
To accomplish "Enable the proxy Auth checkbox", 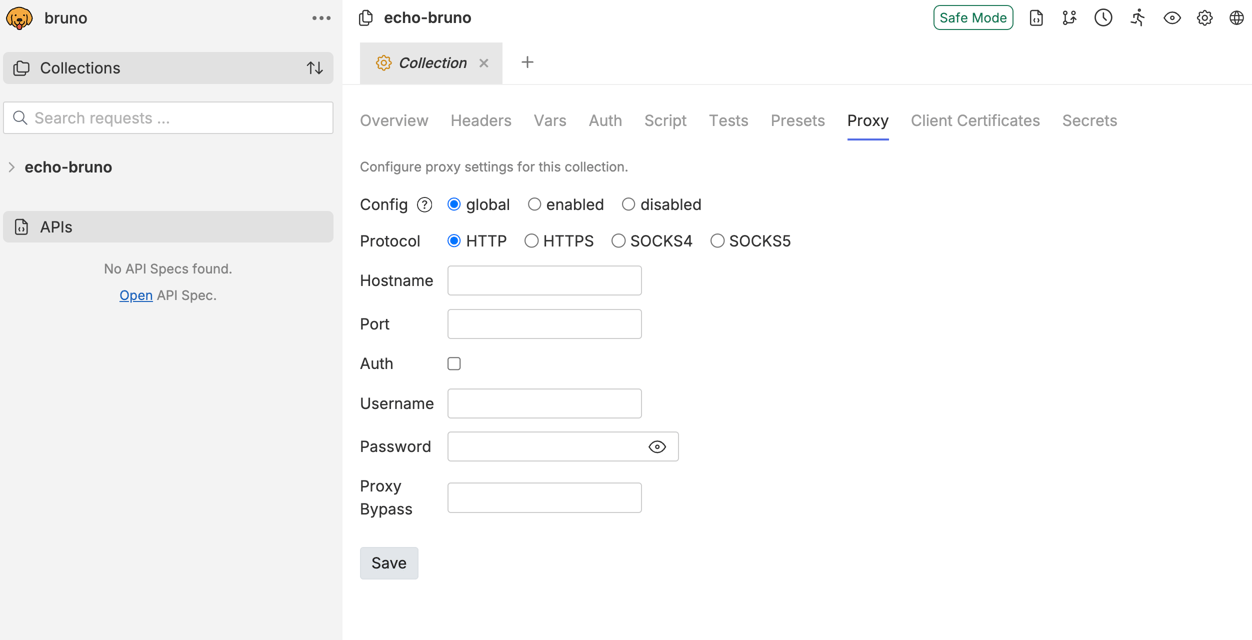I will point(454,363).
